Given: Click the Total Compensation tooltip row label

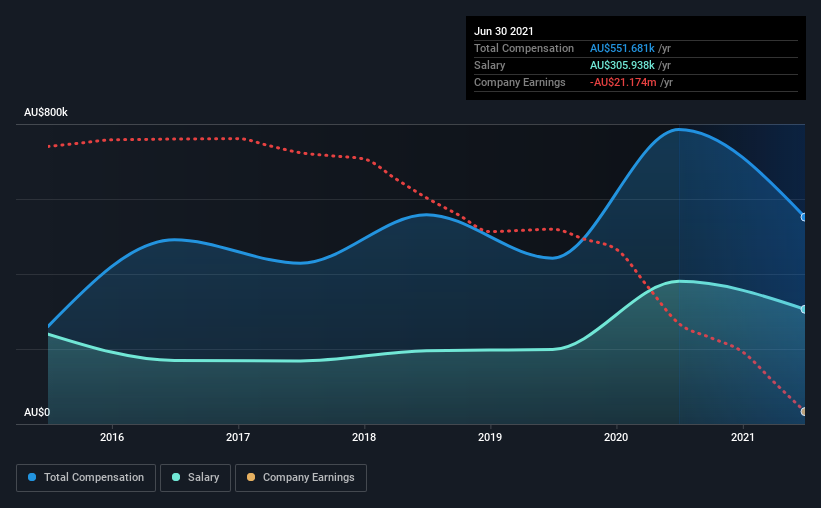Looking at the screenshot, I should (x=524, y=48).
